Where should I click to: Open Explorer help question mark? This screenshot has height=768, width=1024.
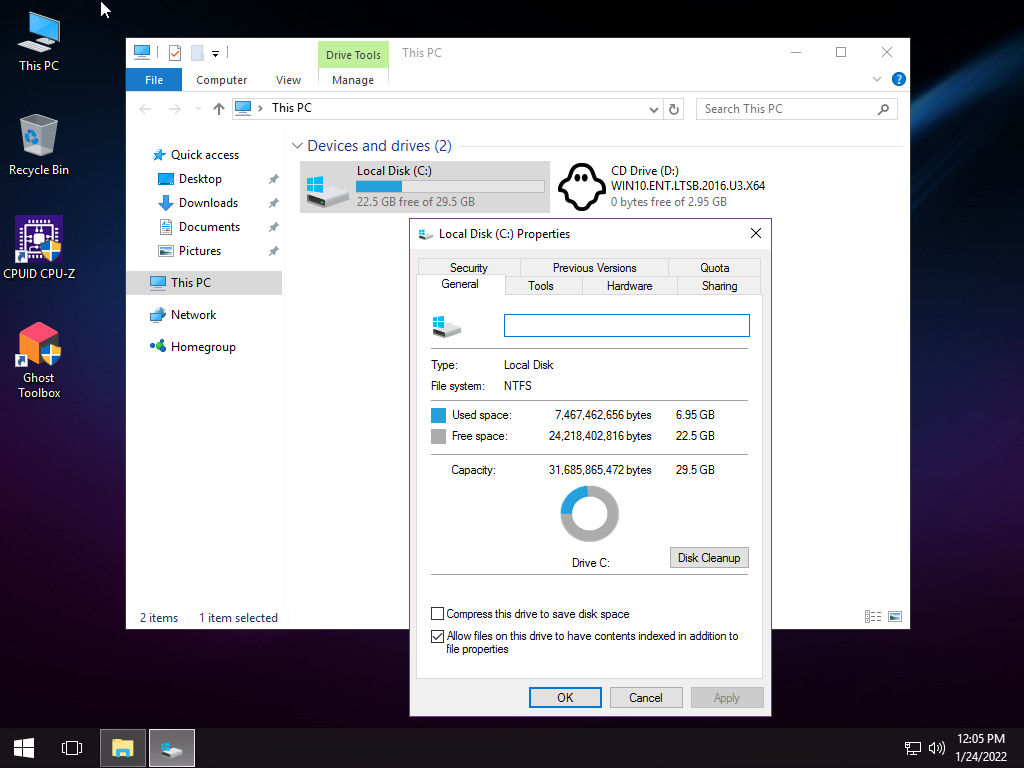(x=899, y=79)
